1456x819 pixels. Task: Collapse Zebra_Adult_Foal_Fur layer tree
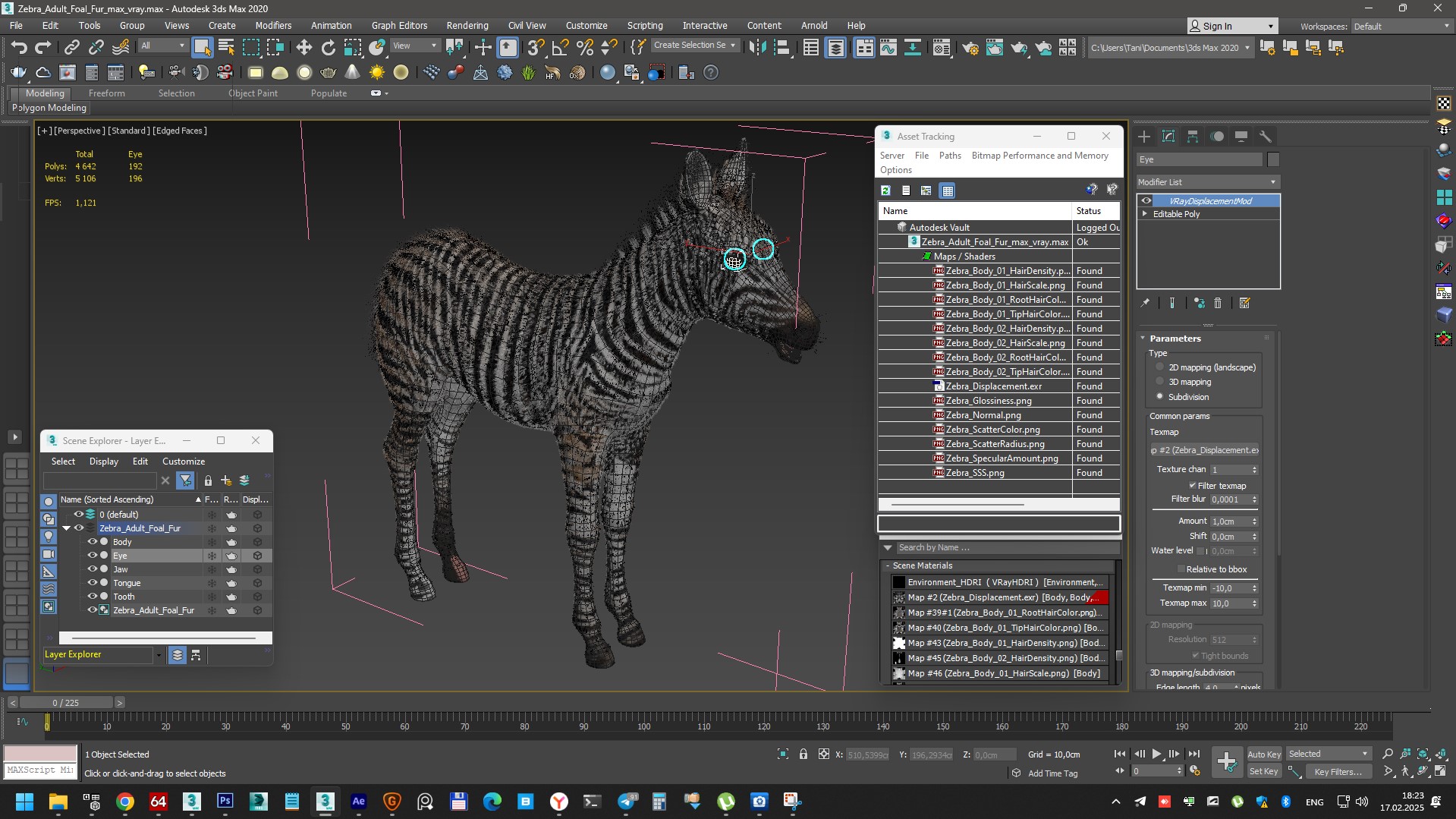(x=66, y=528)
